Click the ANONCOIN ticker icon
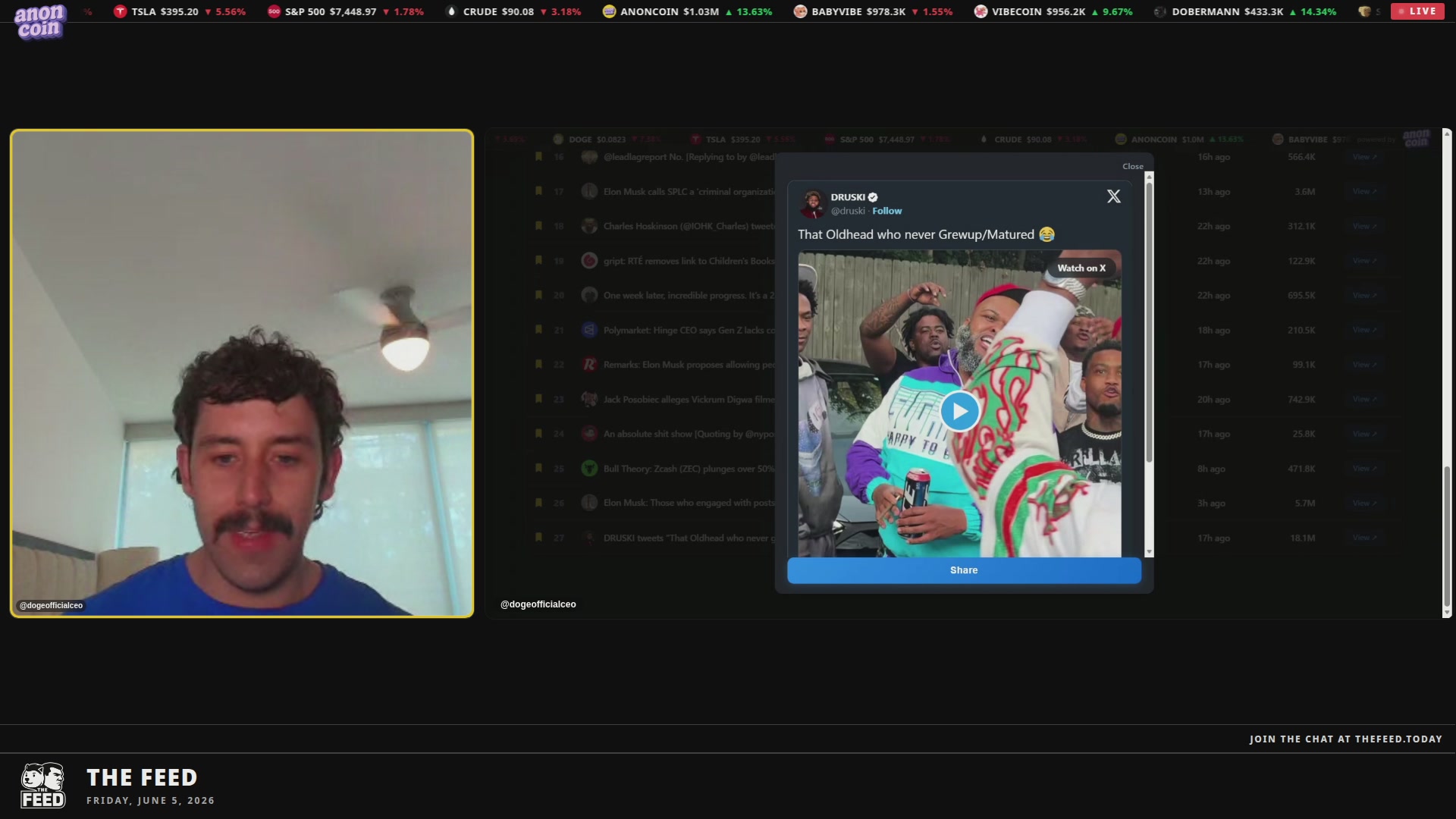Image resolution: width=1456 pixels, height=819 pixels. coord(609,11)
